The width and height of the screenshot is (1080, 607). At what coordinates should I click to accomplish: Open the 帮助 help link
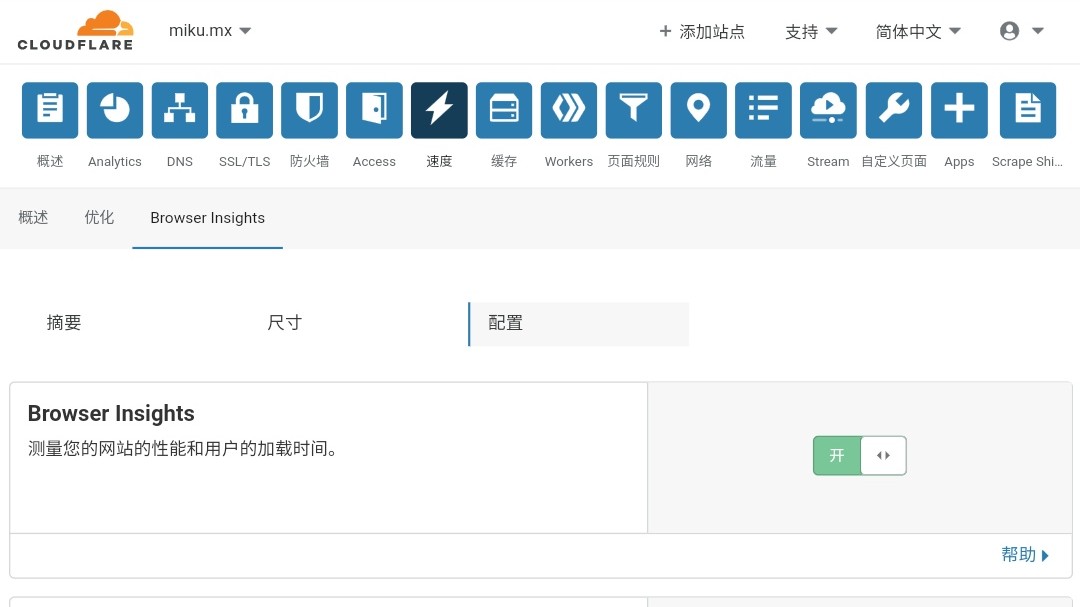1025,555
